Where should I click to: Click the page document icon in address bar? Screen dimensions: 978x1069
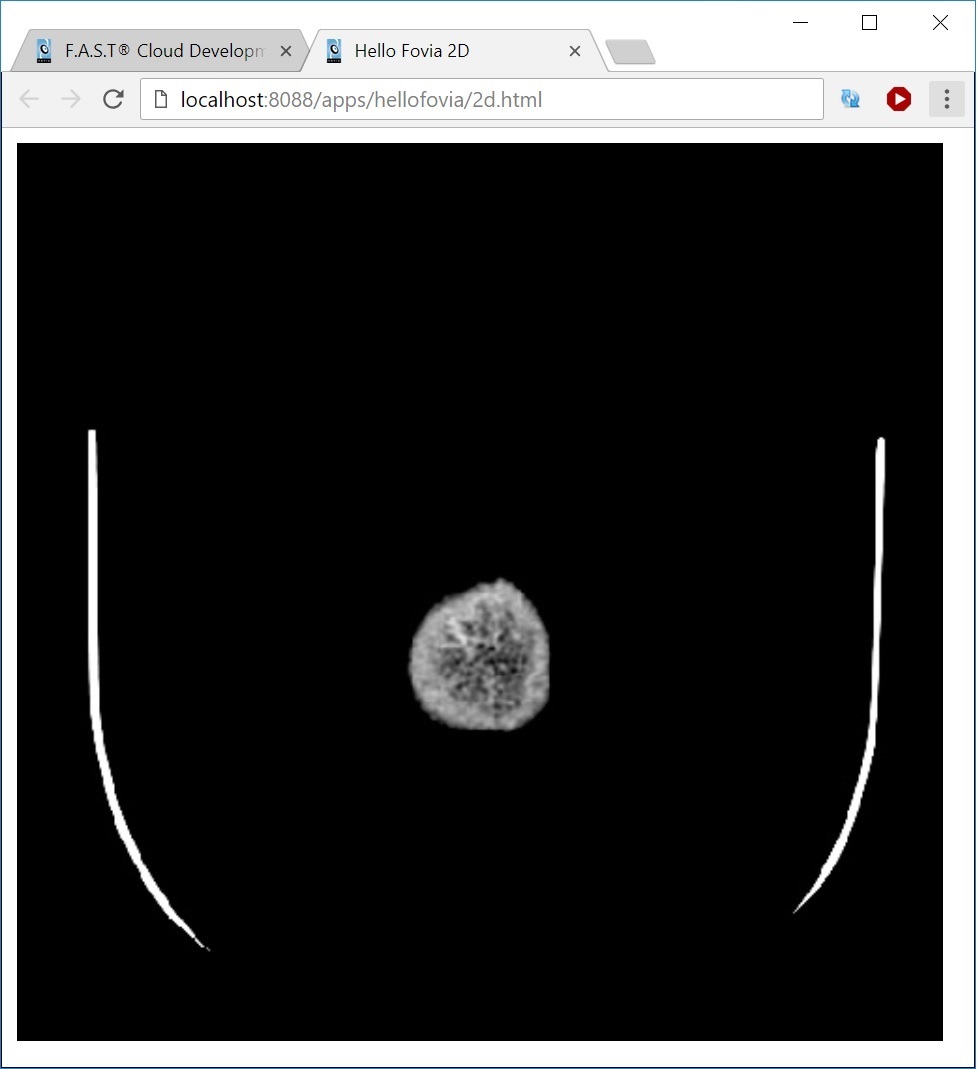[x=161, y=99]
